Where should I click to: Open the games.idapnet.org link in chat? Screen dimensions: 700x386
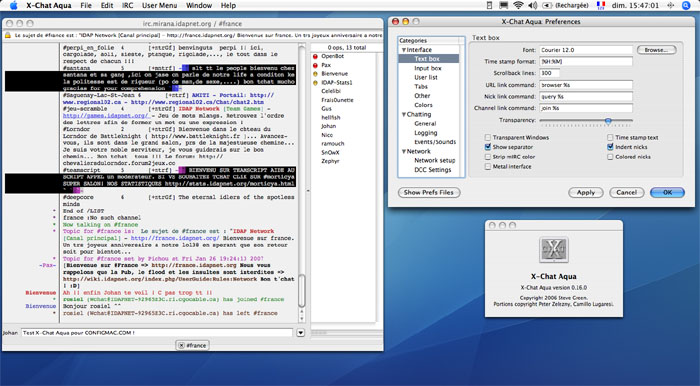pos(105,116)
